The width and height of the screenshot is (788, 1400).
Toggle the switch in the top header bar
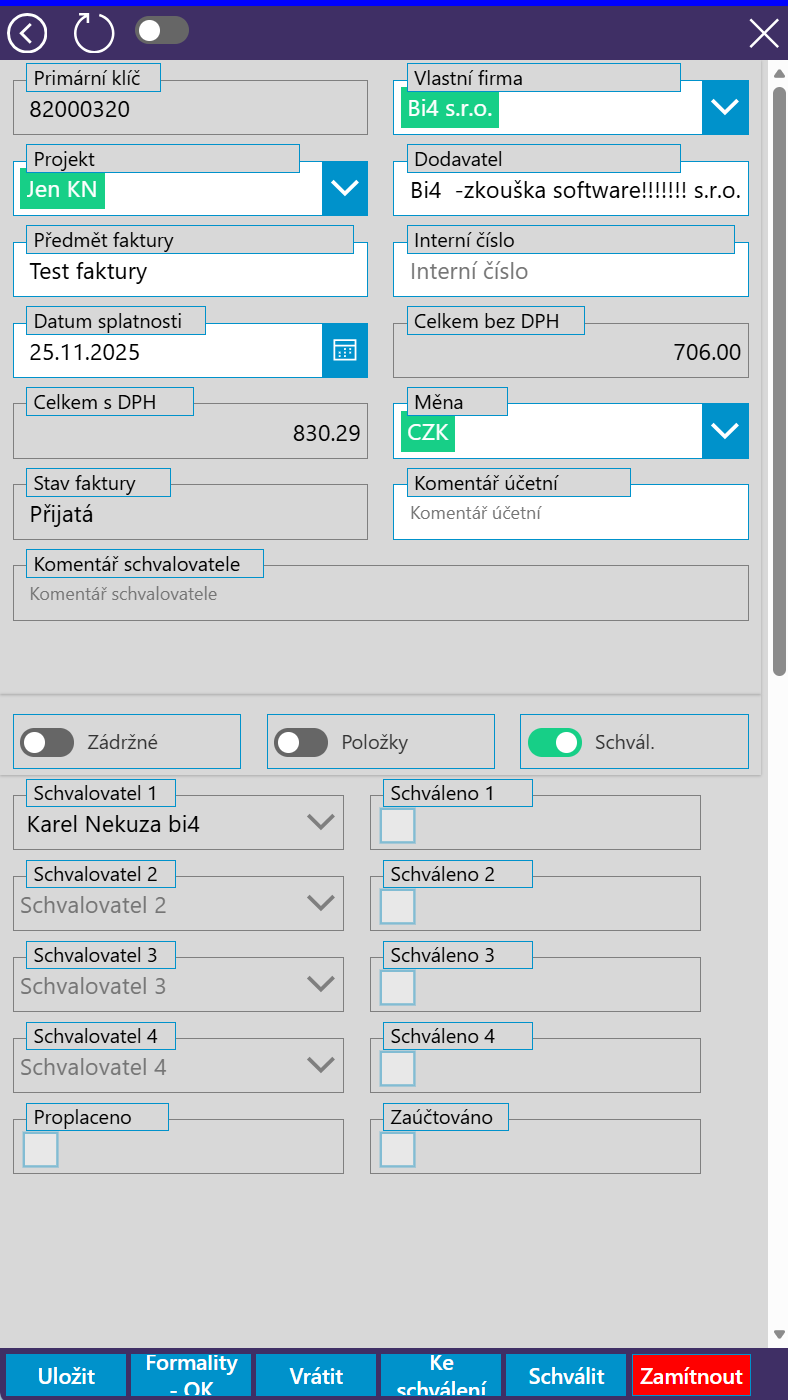point(162,30)
